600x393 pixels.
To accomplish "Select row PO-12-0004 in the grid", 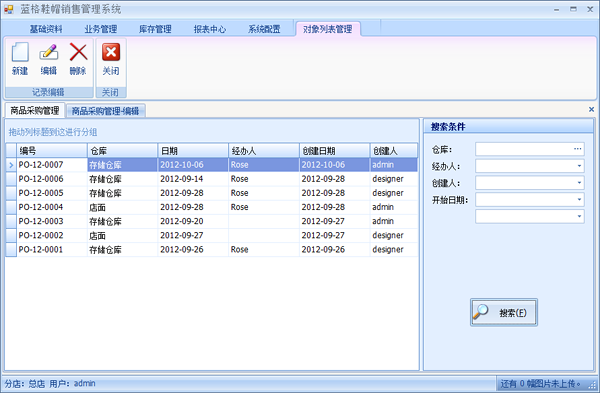I will click(x=212, y=207).
